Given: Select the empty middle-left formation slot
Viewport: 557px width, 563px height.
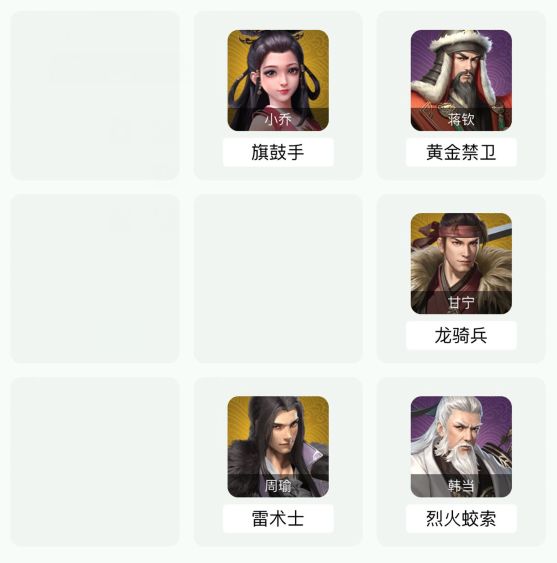Looking at the screenshot, I should [x=95, y=279].
